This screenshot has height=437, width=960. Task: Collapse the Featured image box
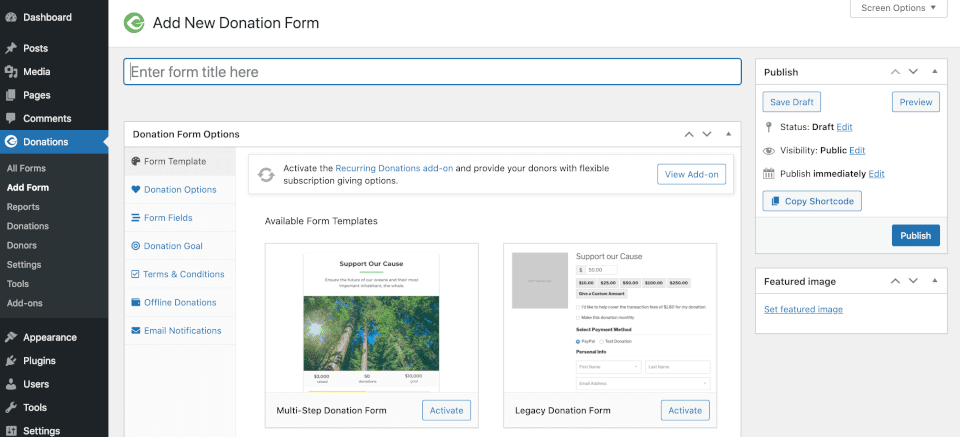coord(934,281)
